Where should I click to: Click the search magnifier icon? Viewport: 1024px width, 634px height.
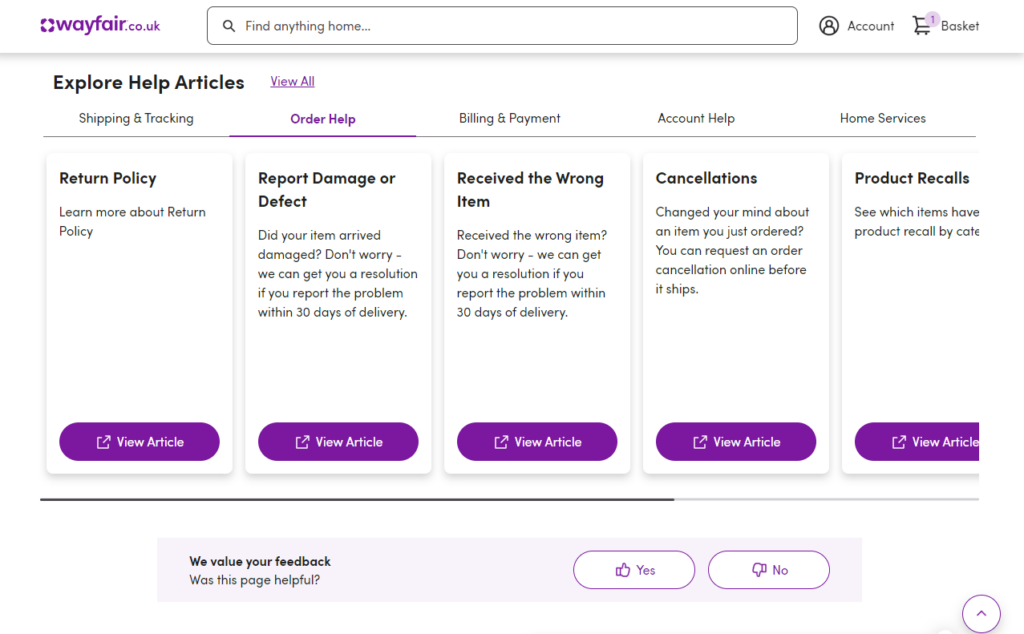[x=229, y=26]
